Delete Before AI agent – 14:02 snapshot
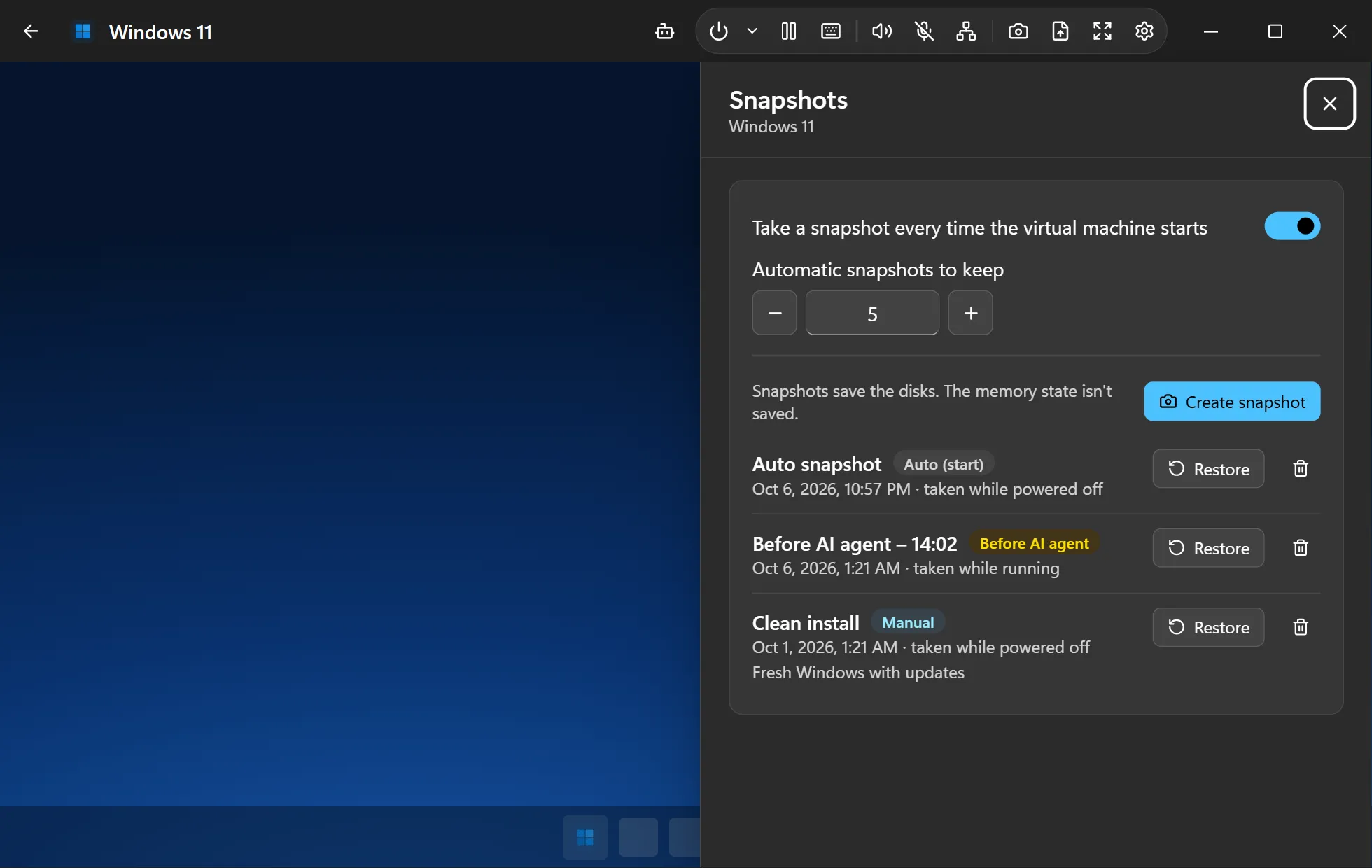 pos(1301,548)
